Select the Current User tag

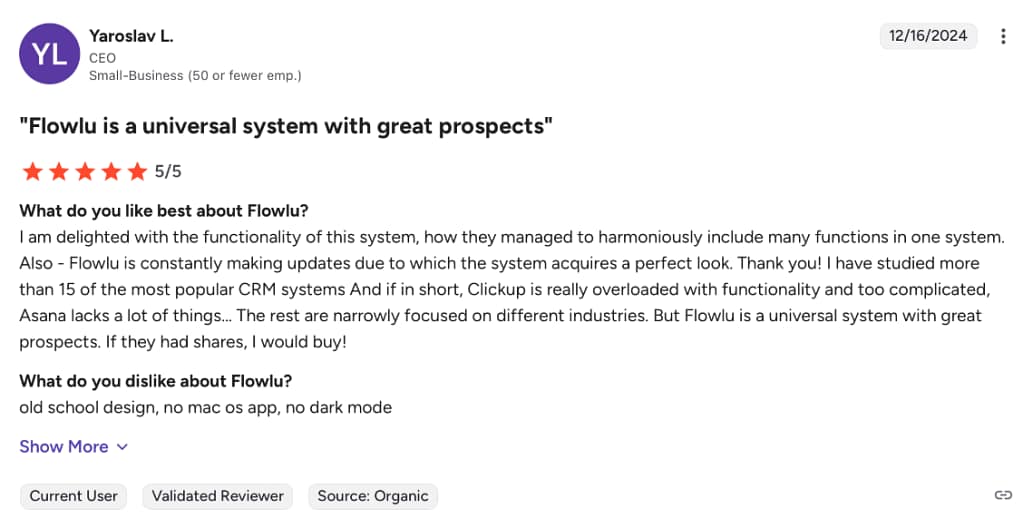(74, 496)
